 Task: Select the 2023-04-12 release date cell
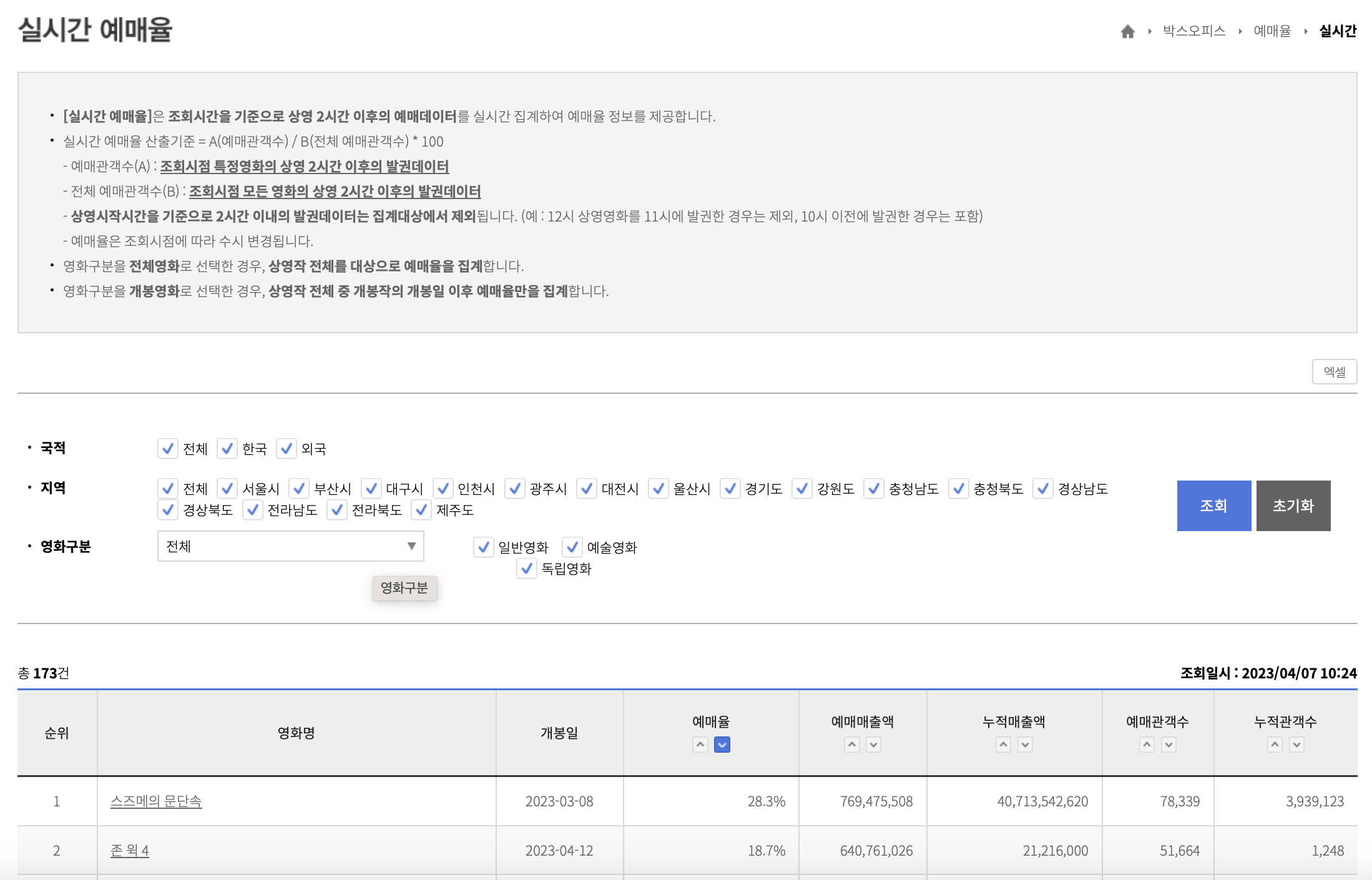point(559,851)
